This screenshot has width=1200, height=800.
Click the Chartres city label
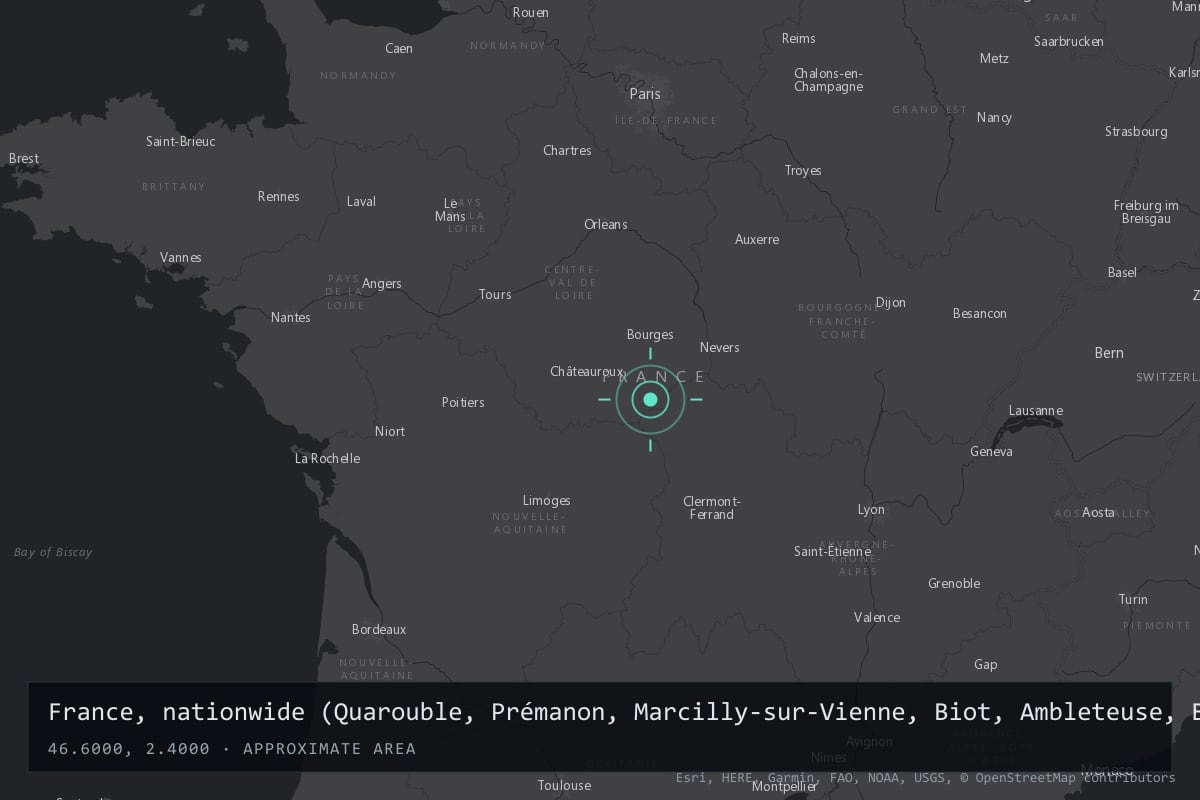pos(567,150)
